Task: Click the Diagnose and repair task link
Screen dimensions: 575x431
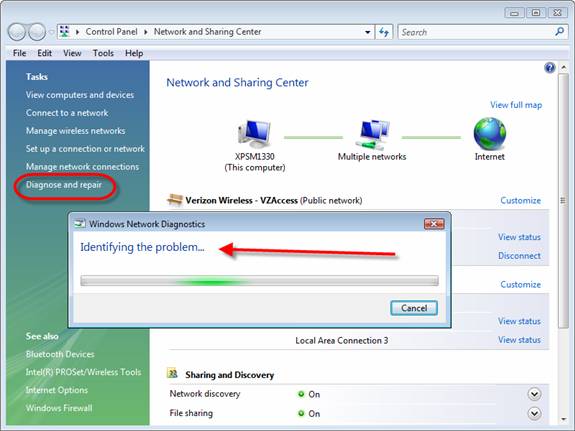Action: coord(64,185)
